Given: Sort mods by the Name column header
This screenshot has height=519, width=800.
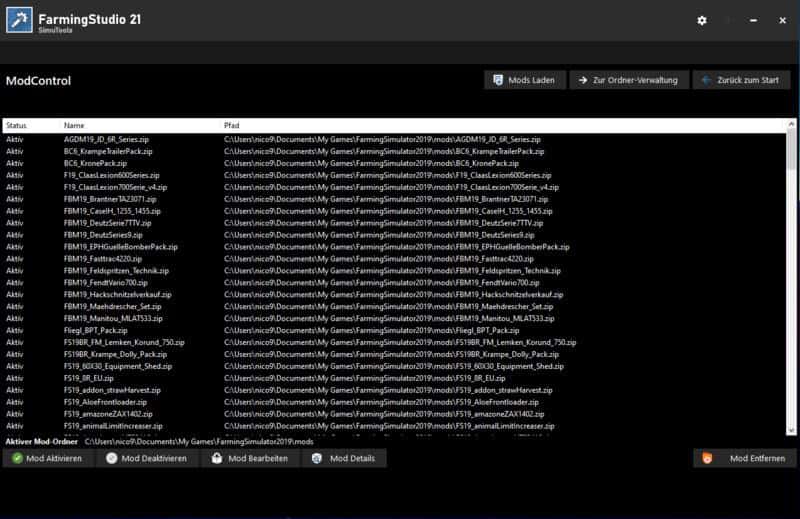Looking at the screenshot, I should (x=75, y=126).
